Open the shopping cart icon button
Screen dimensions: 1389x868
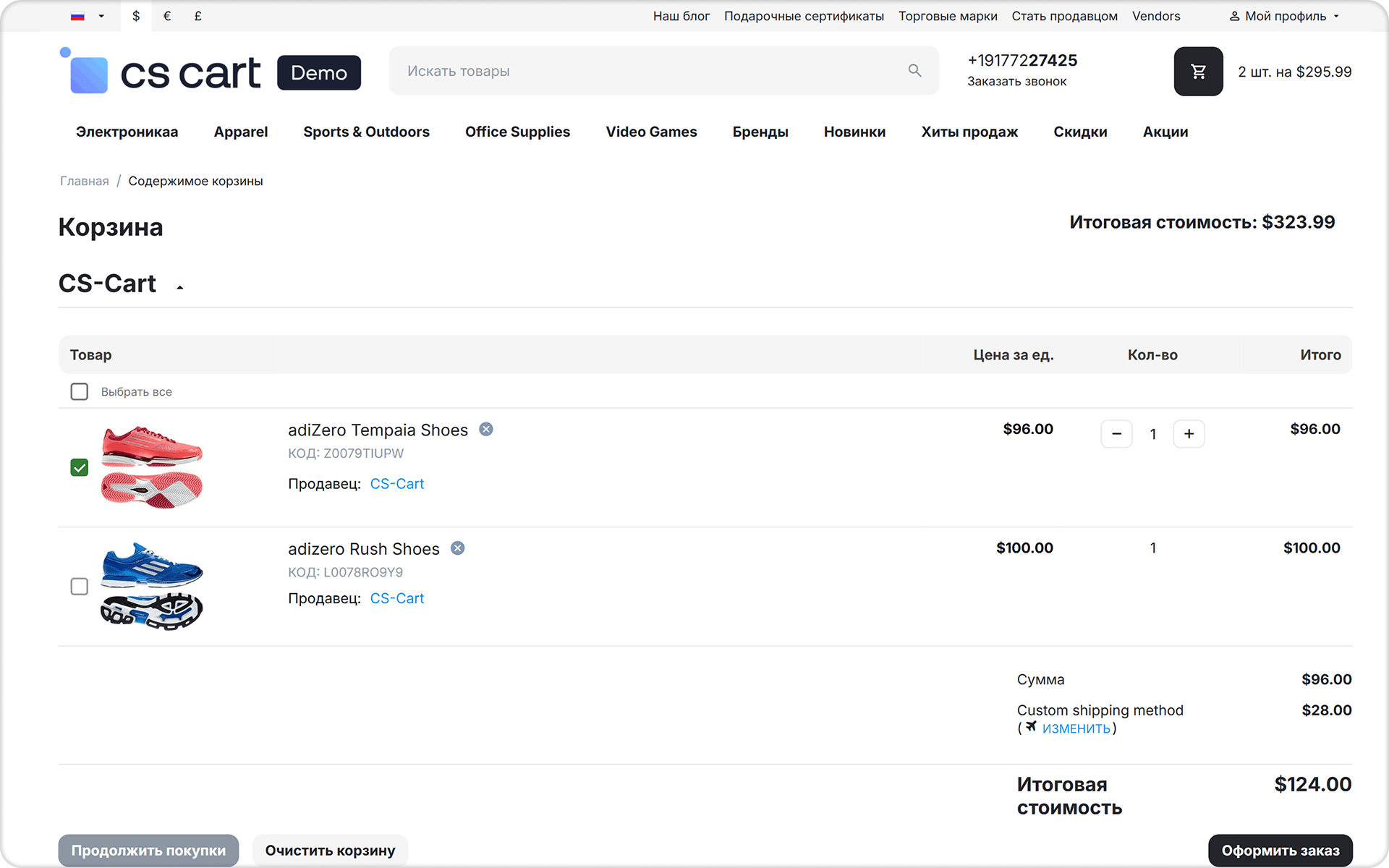(1198, 72)
